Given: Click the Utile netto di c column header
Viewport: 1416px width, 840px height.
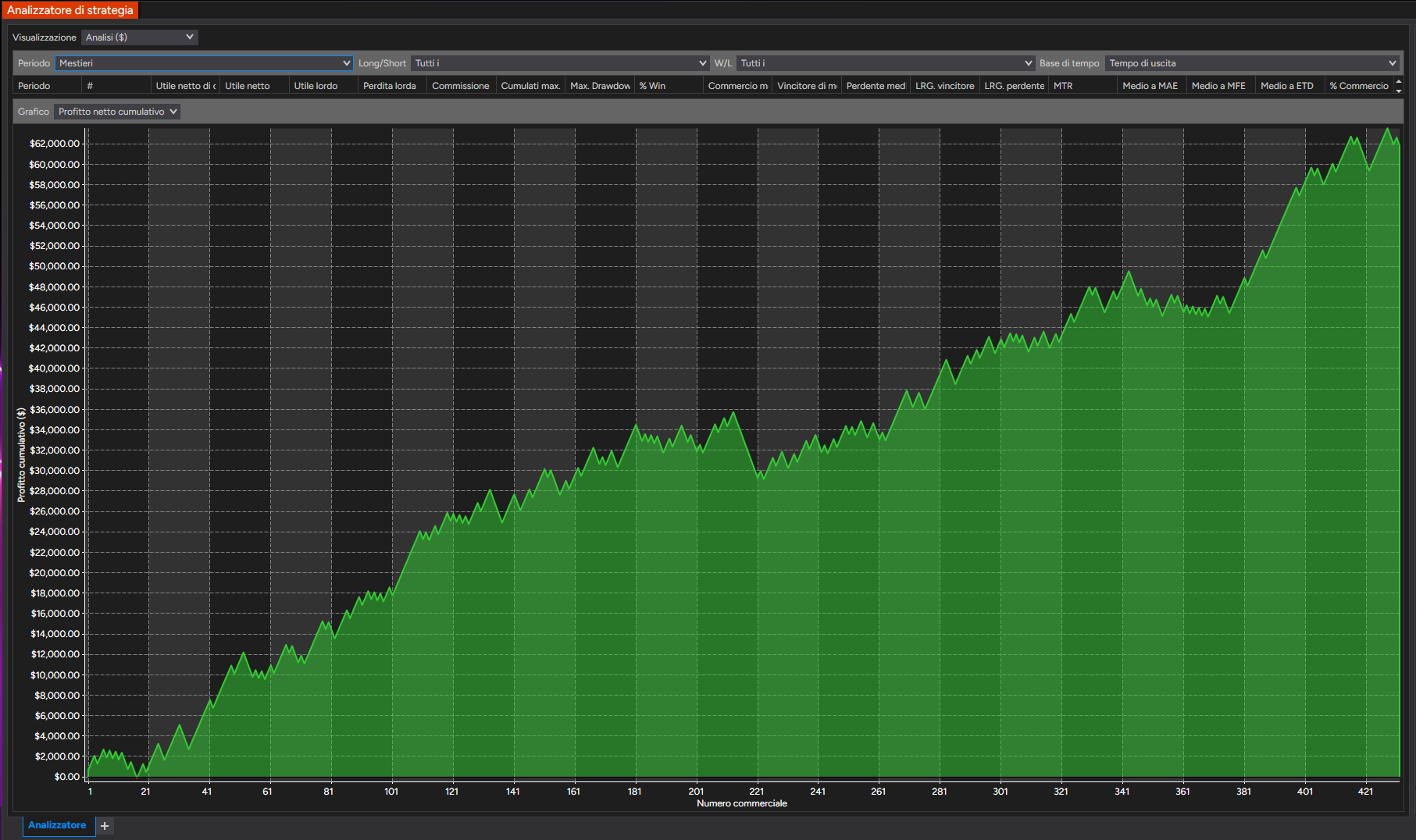Looking at the screenshot, I should (186, 86).
